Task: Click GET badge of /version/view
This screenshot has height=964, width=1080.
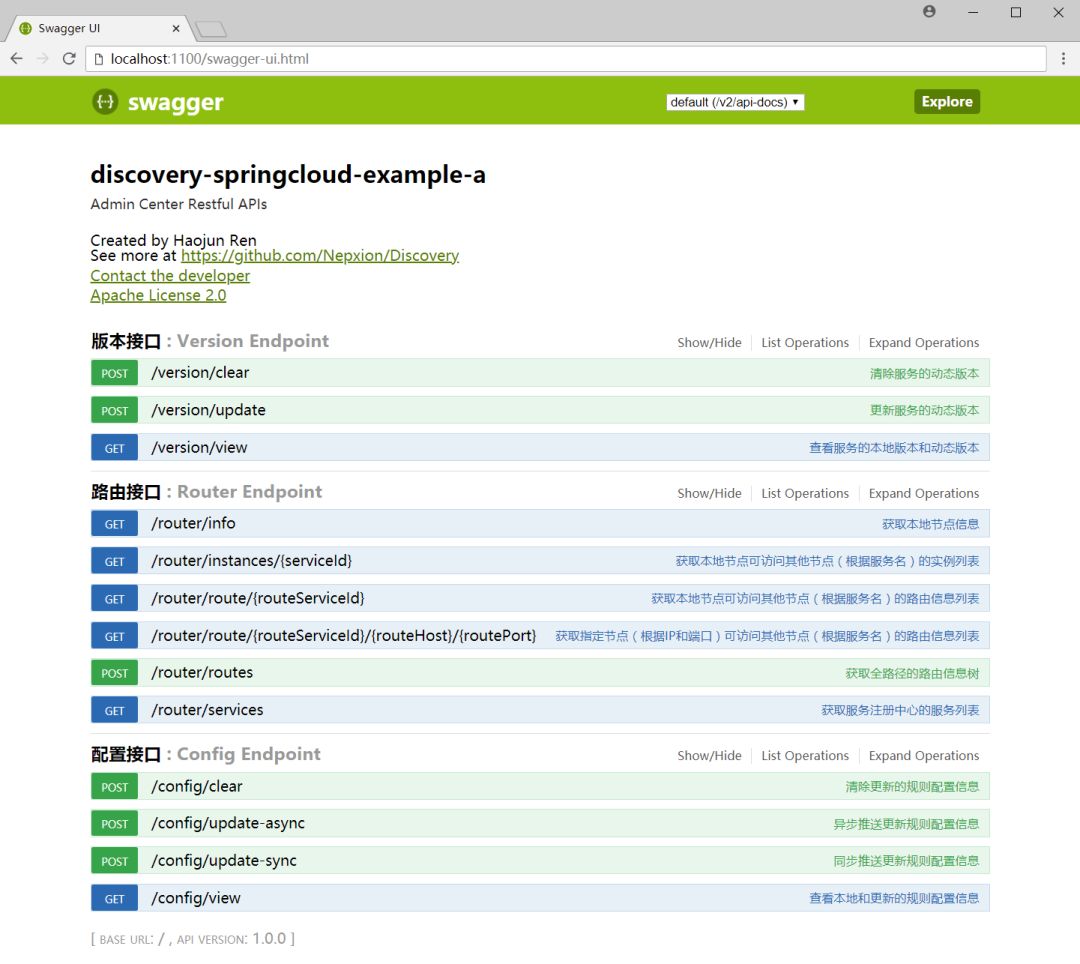Action: pos(114,448)
